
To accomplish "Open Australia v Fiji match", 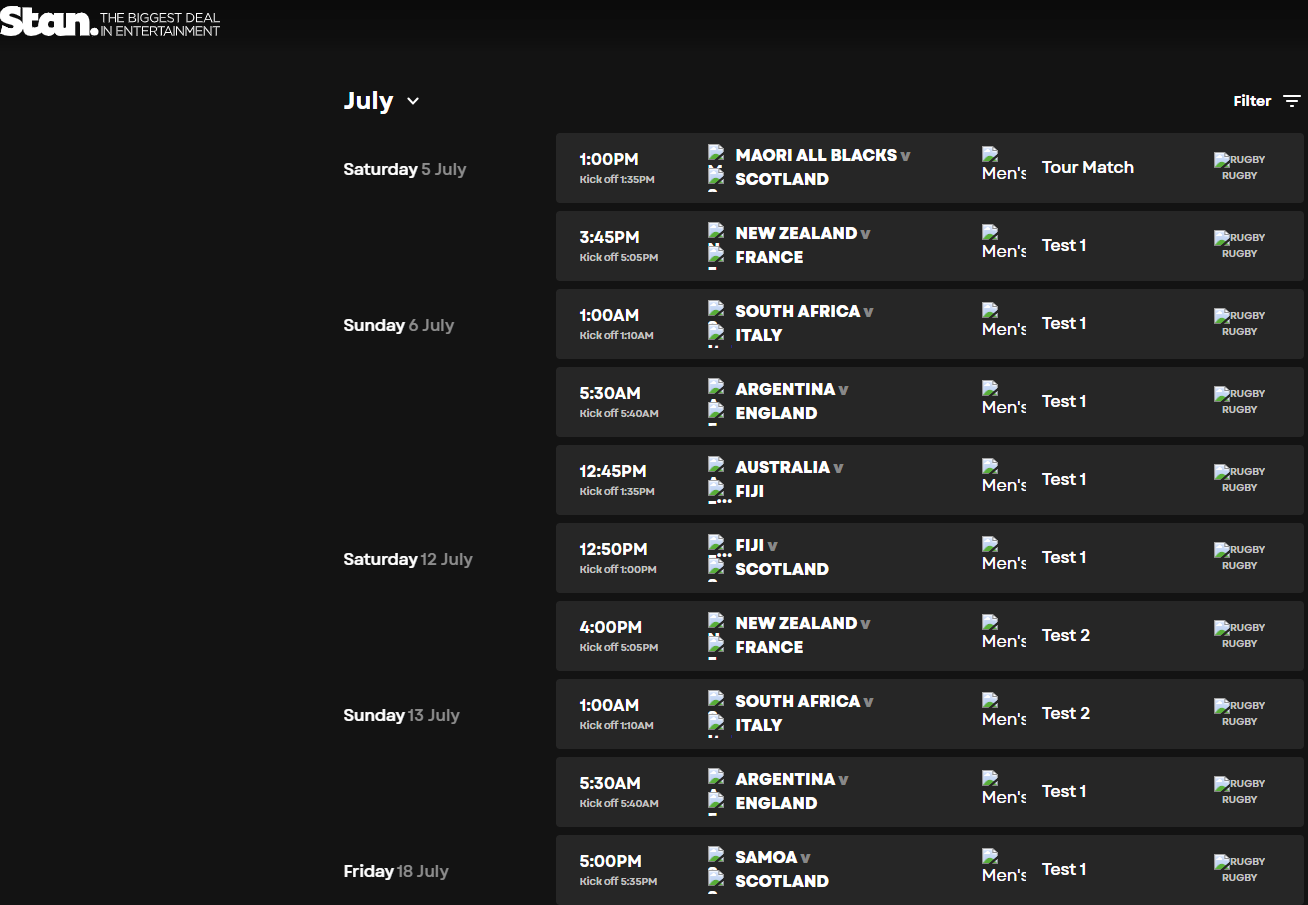I will click(930, 480).
